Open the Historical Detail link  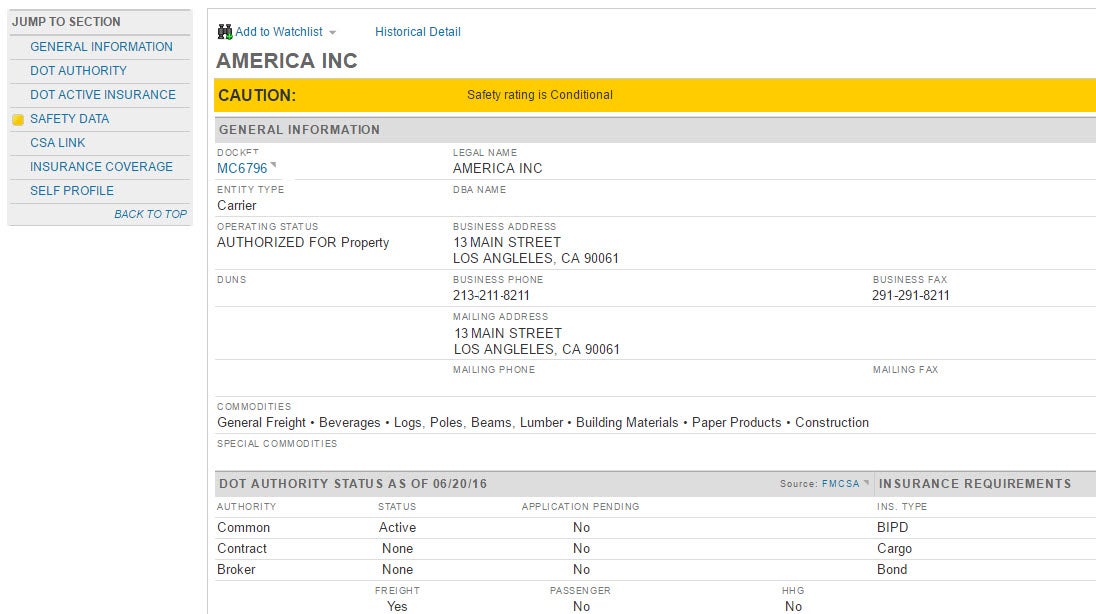[417, 32]
